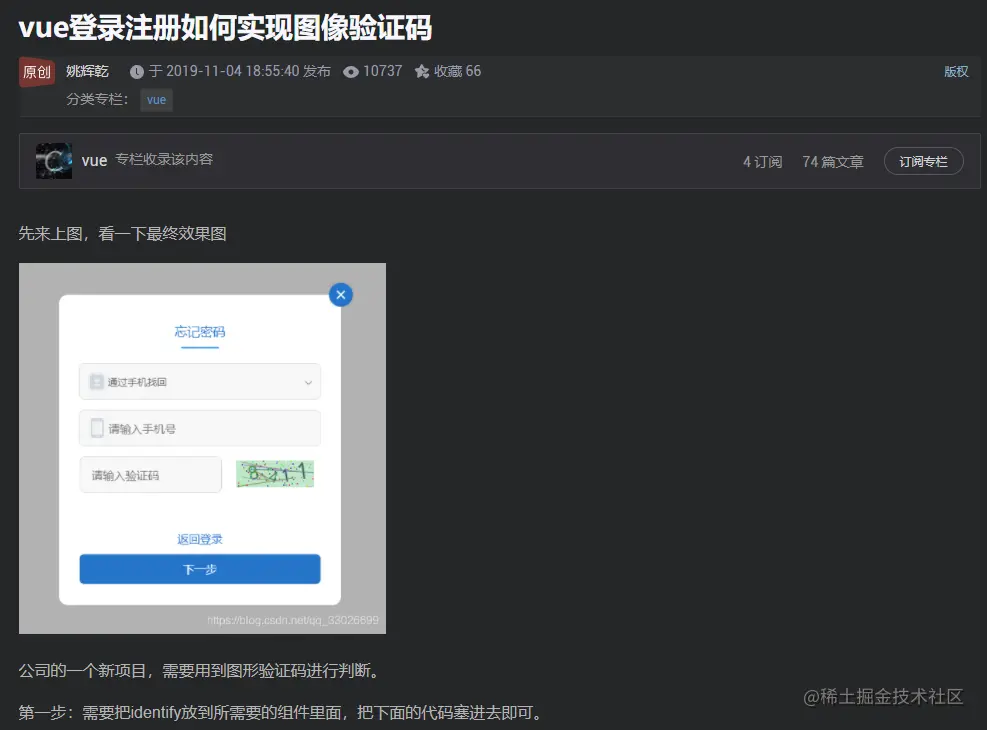Screen dimensions: 987x730
Task: Click the 10737 view count
Action: (383, 71)
